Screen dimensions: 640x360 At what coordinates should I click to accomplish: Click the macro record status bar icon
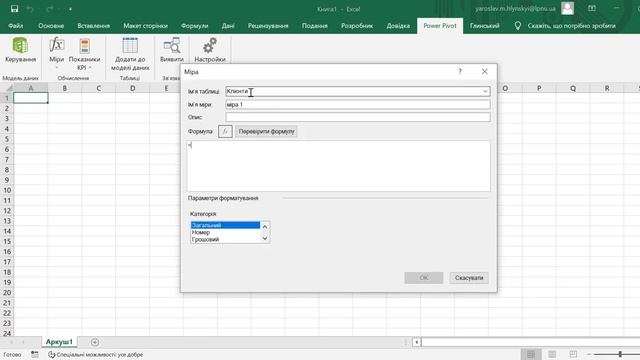[35, 355]
